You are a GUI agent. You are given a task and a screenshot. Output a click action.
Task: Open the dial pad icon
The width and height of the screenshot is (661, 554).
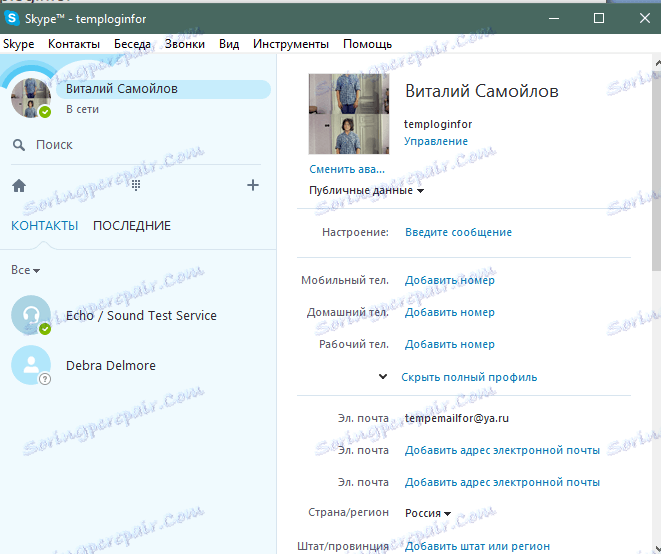(x=136, y=185)
